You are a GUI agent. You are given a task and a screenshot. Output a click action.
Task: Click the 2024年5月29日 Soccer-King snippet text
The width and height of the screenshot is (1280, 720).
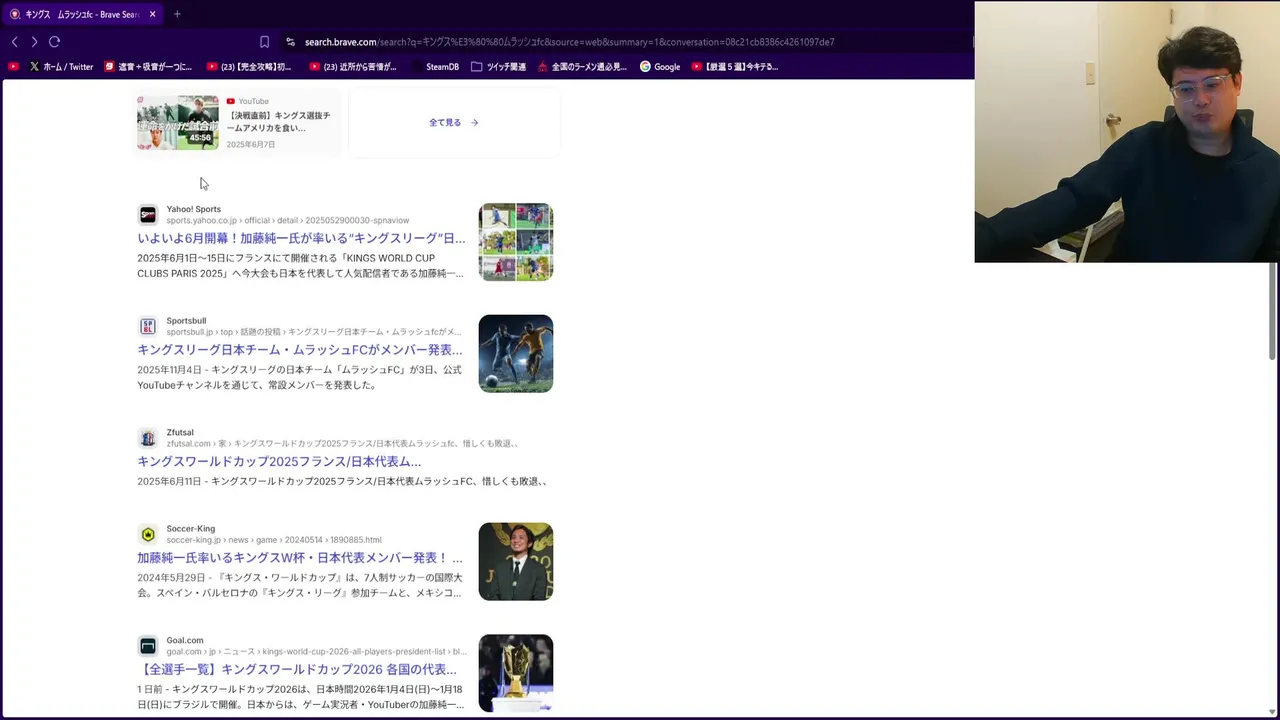click(299, 585)
